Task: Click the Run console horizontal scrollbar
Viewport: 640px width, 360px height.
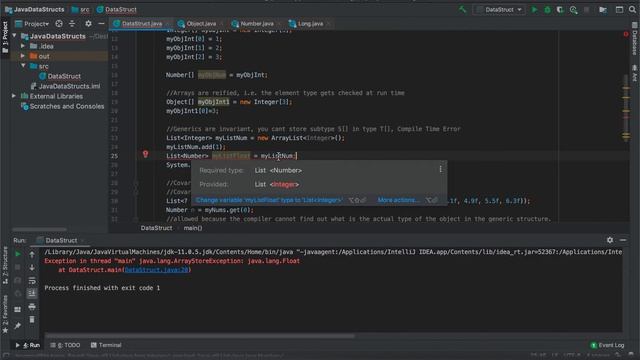Action: (x=200, y=336)
